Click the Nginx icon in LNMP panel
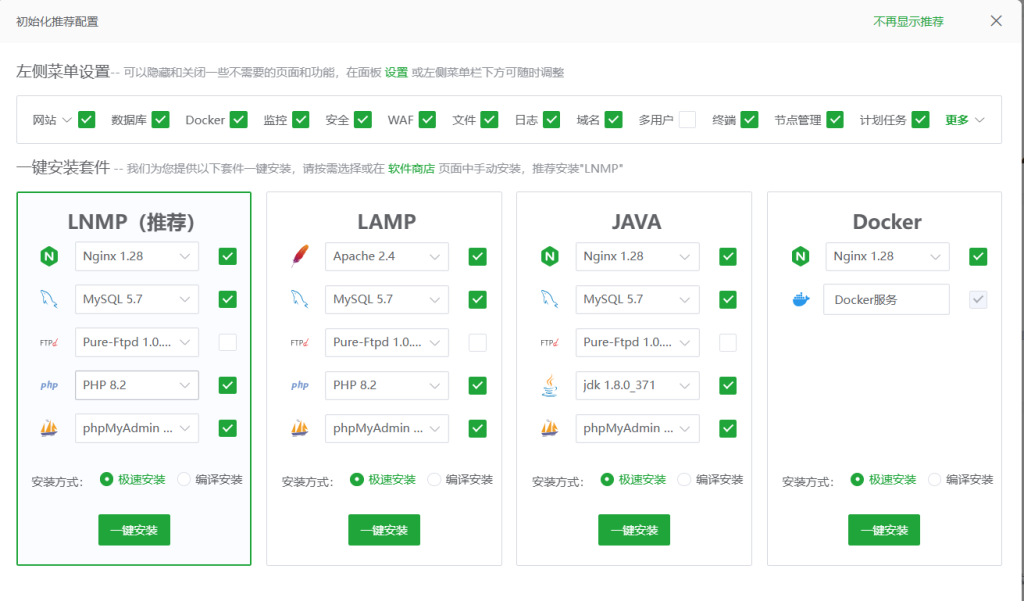The height and width of the screenshot is (601, 1024). [49, 257]
